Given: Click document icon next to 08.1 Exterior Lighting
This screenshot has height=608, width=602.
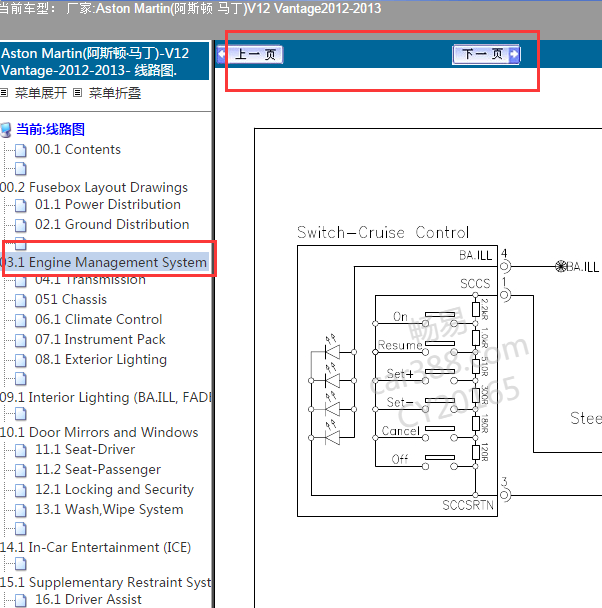Looking at the screenshot, I should point(21,360).
